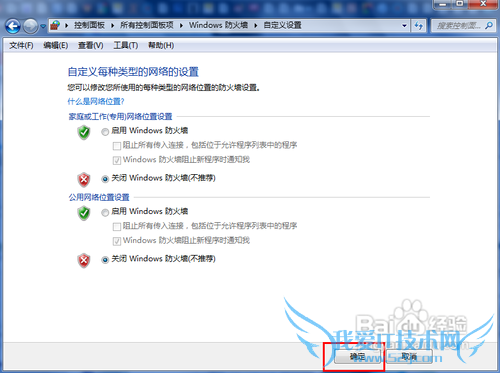Viewport: 500px width, 373px height.
Task: Click the 自定义设置 breadcrumb
Action: coord(283,25)
